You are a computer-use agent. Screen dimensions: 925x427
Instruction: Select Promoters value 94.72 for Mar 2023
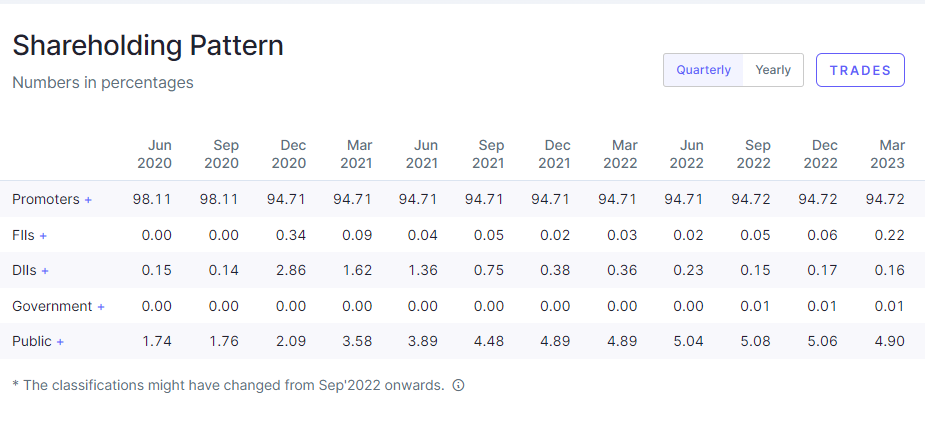coord(884,199)
